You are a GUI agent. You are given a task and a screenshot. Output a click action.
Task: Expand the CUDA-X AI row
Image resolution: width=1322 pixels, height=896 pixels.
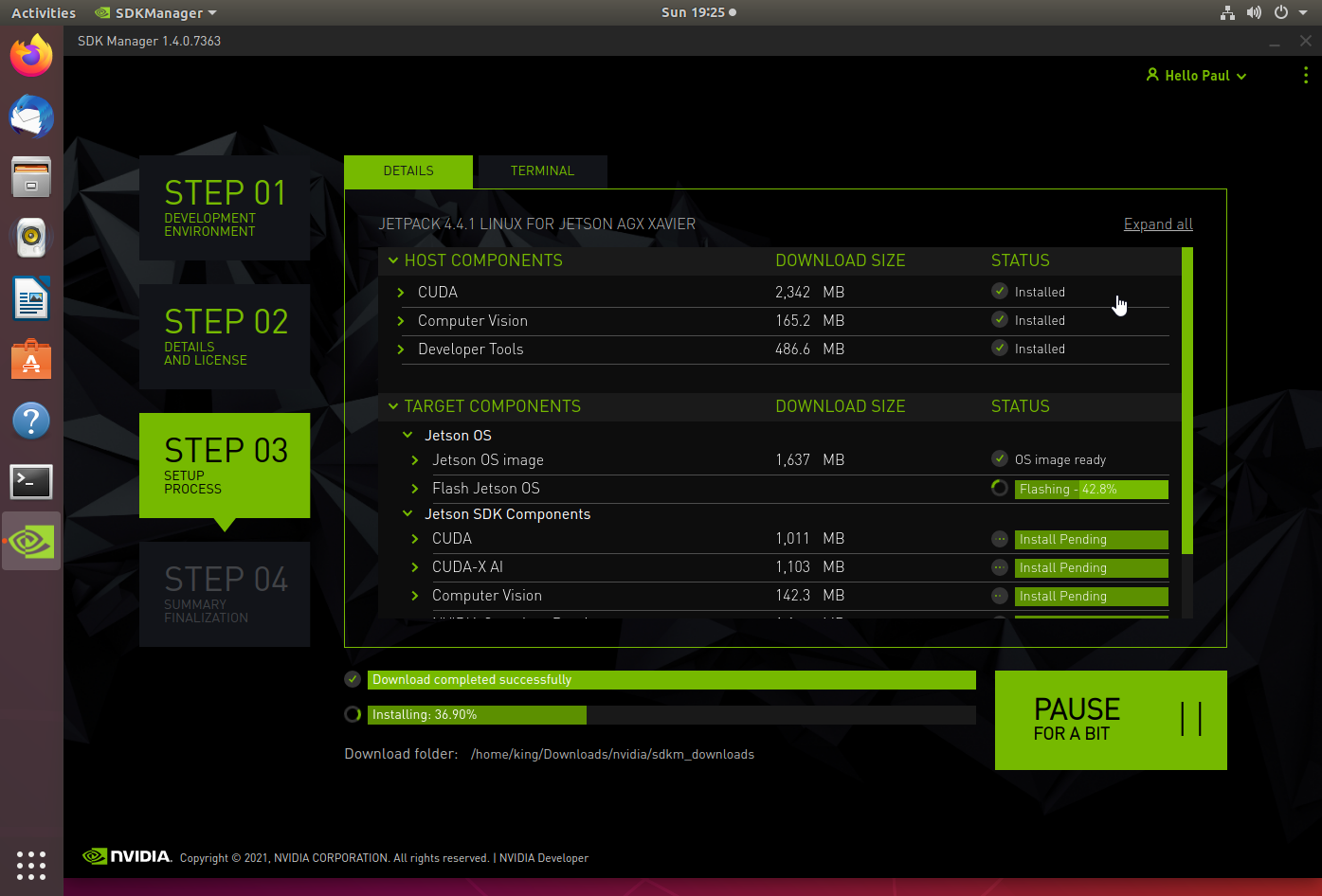click(415, 567)
